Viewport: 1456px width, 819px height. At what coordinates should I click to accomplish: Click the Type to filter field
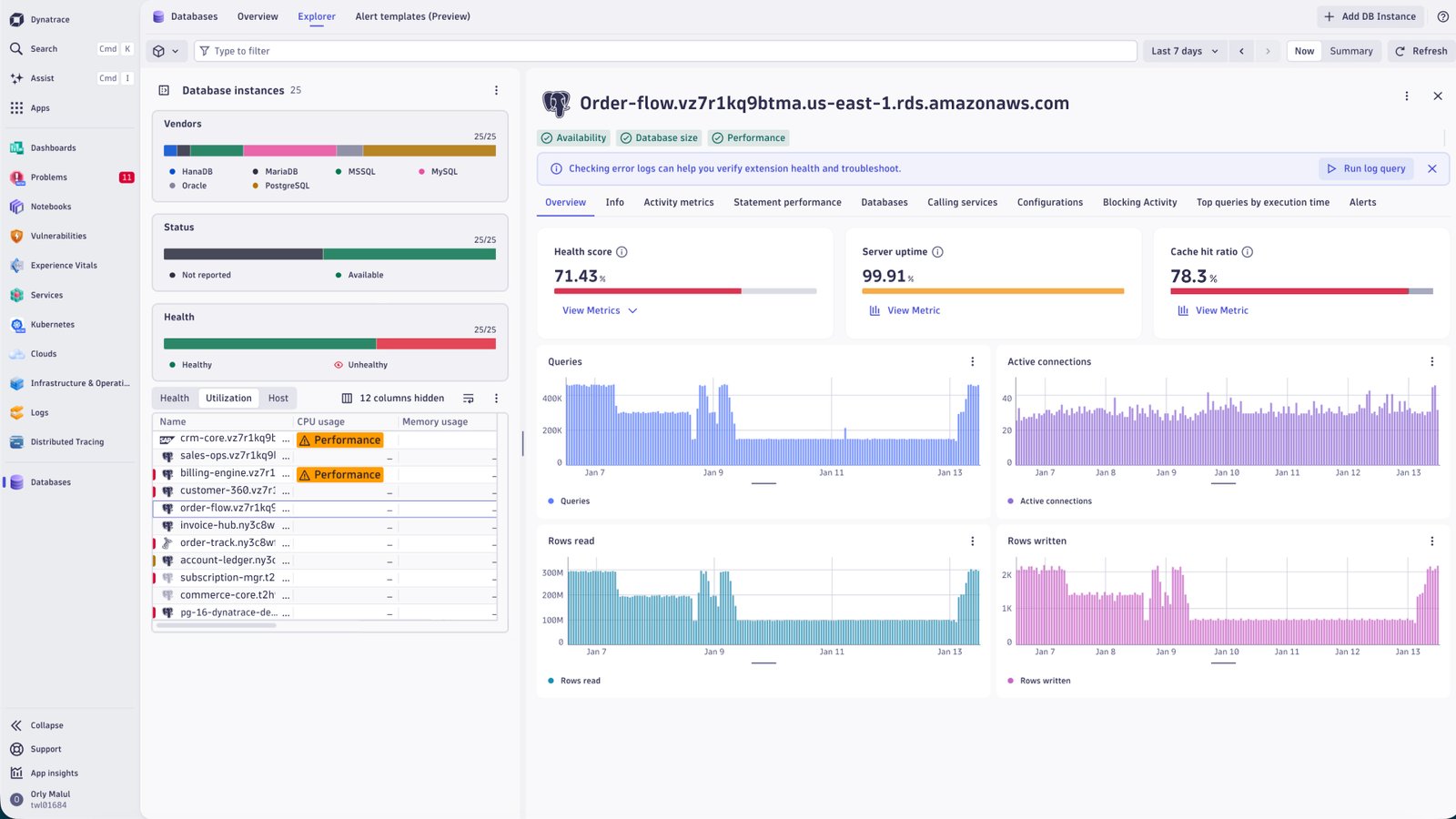tap(665, 51)
